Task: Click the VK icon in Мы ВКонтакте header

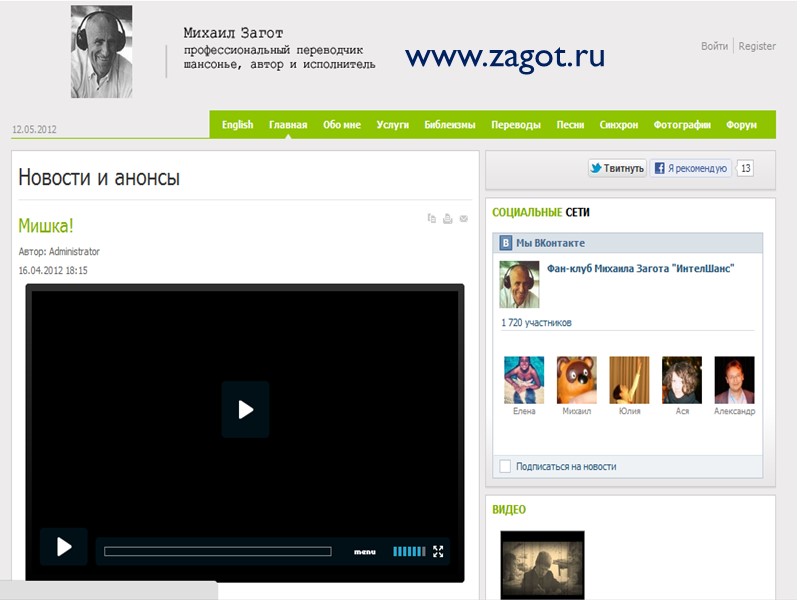Action: pos(507,242)
